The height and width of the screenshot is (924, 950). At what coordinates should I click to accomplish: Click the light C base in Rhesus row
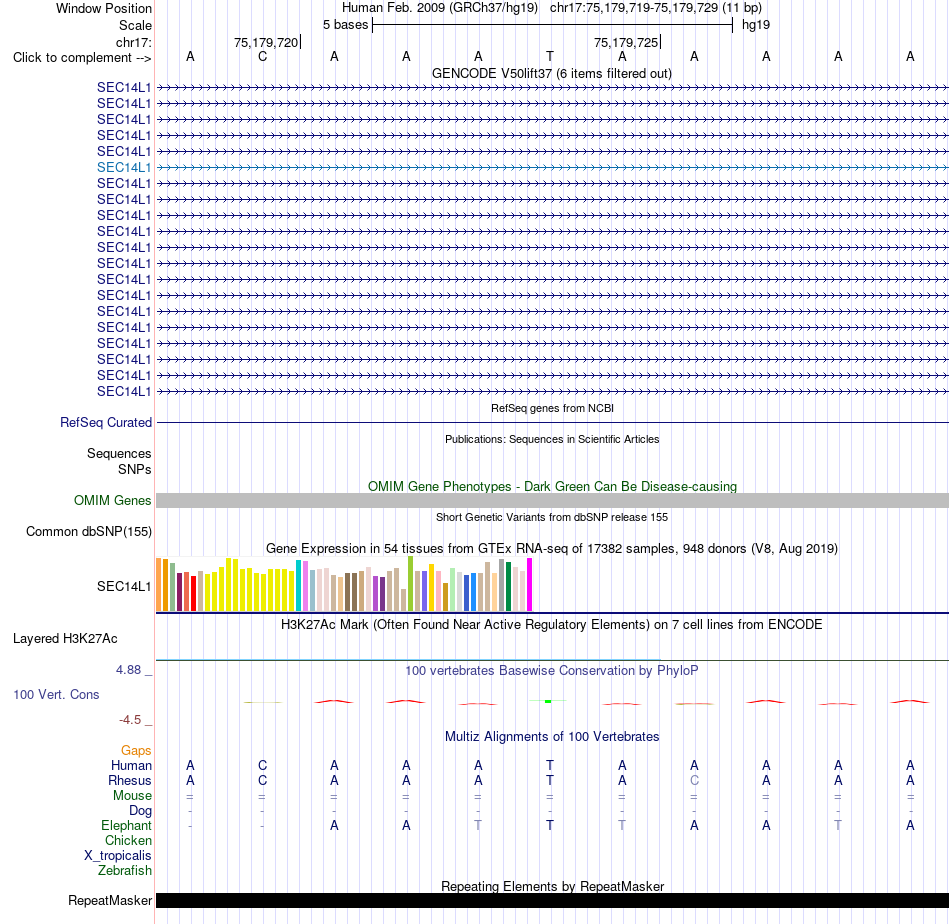(694, 780)
